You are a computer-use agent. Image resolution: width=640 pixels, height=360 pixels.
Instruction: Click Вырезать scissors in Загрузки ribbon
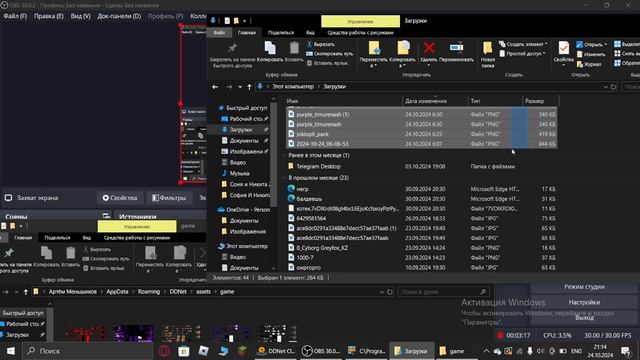[321, 44]
